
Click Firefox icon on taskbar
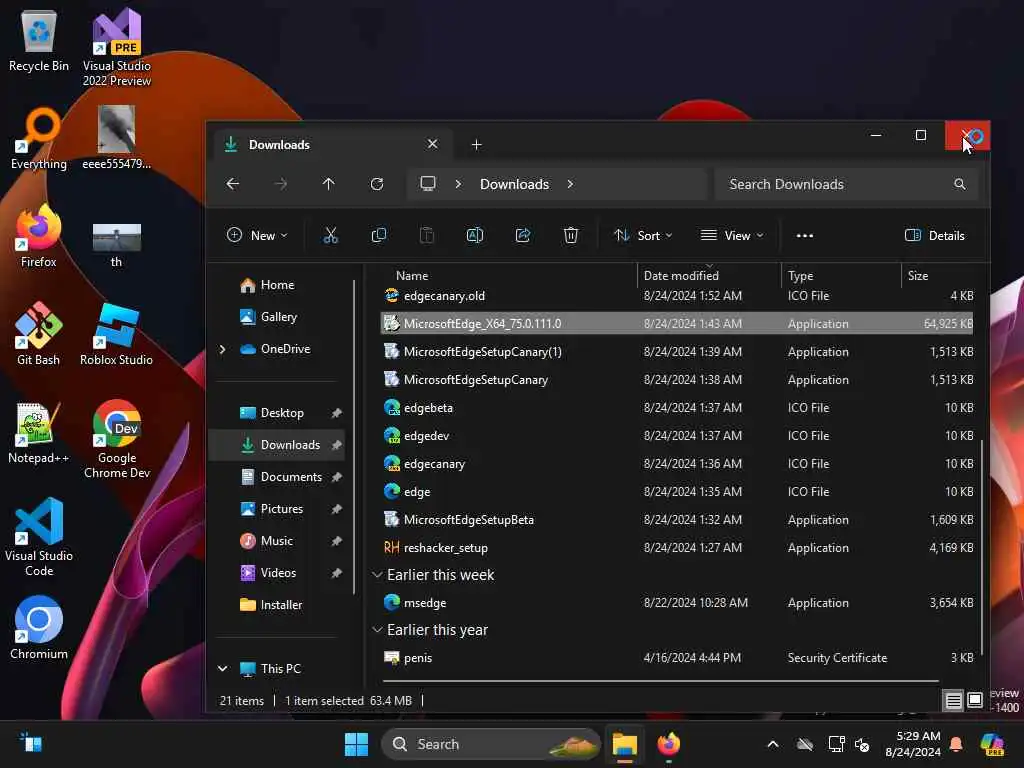669,744
